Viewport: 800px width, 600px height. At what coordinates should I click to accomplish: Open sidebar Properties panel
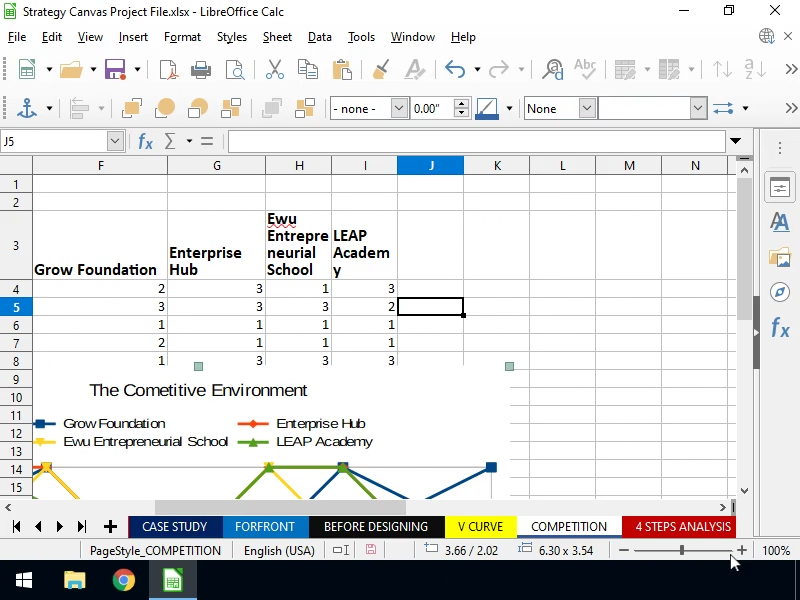point(780,188)
